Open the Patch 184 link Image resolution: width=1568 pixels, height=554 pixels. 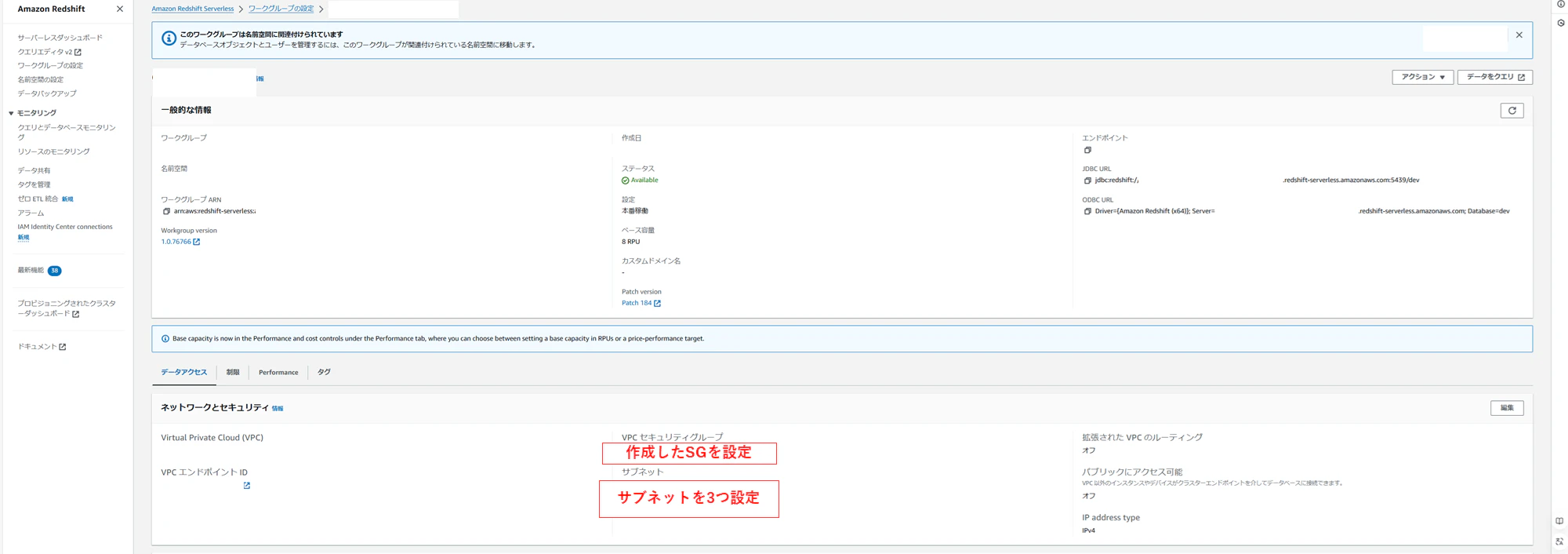(x=641, y=303)
